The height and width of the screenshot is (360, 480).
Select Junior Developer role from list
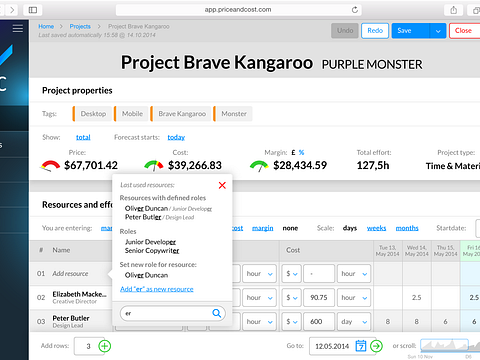[150, 242]
